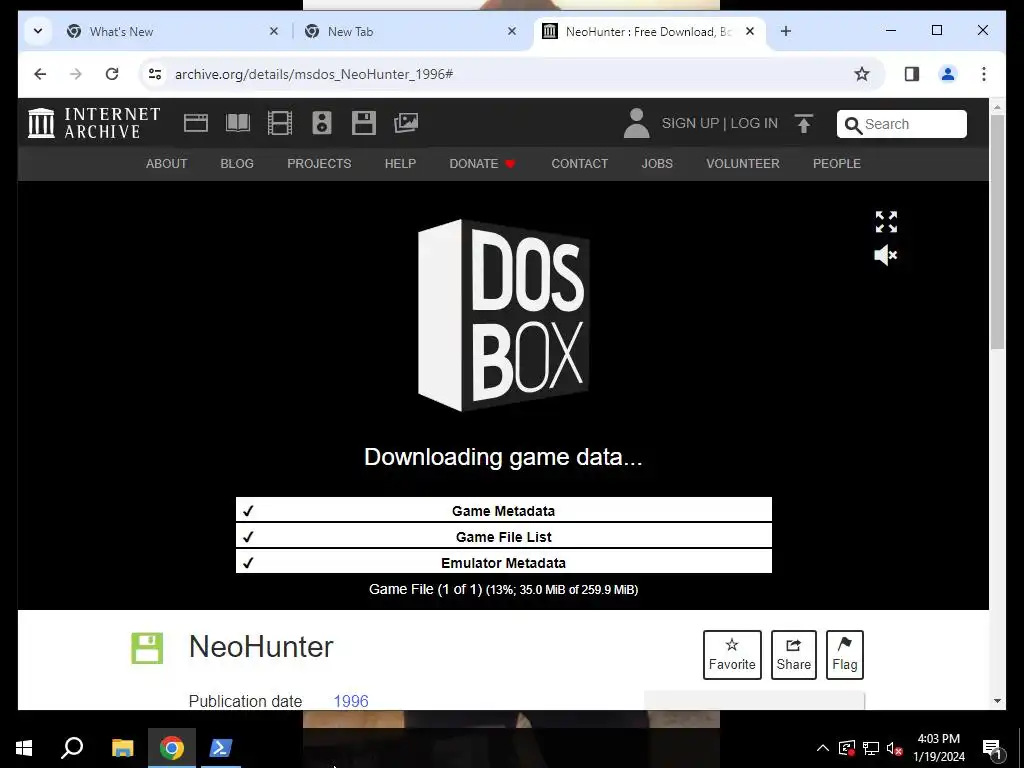Open the notification center

pyautogui.click(x=992, y=748)
